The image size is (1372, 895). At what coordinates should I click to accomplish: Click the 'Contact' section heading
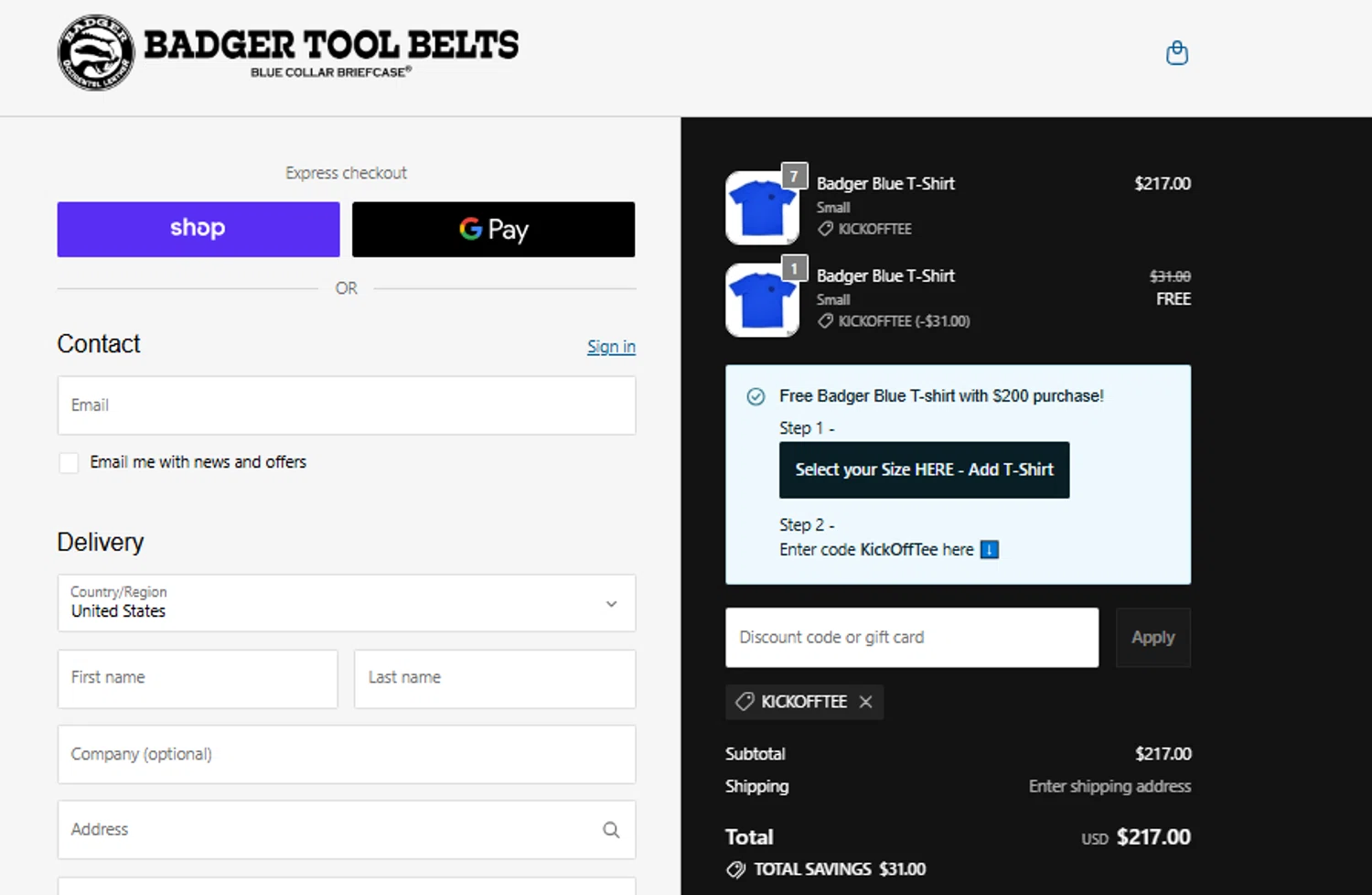pyautogui.click(x=99, y=344)
